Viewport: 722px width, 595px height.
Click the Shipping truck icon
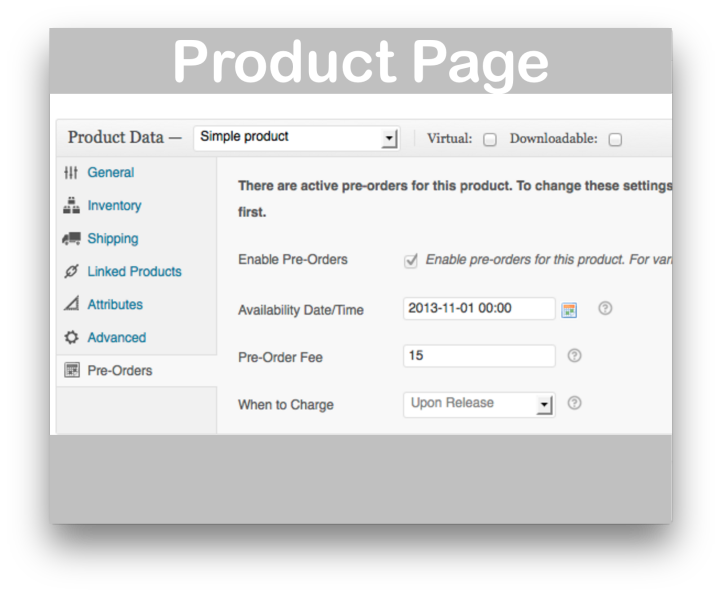(71, 239)
